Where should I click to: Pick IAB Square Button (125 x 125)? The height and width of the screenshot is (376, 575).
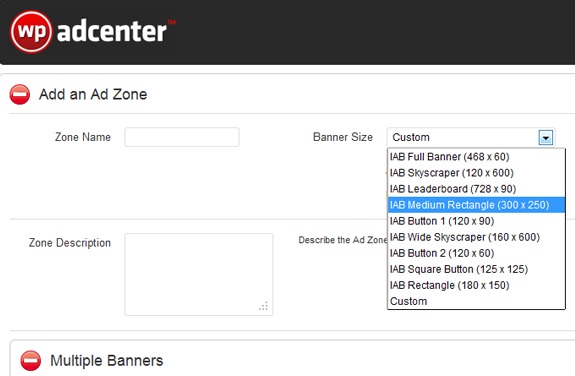coord(476,269)
